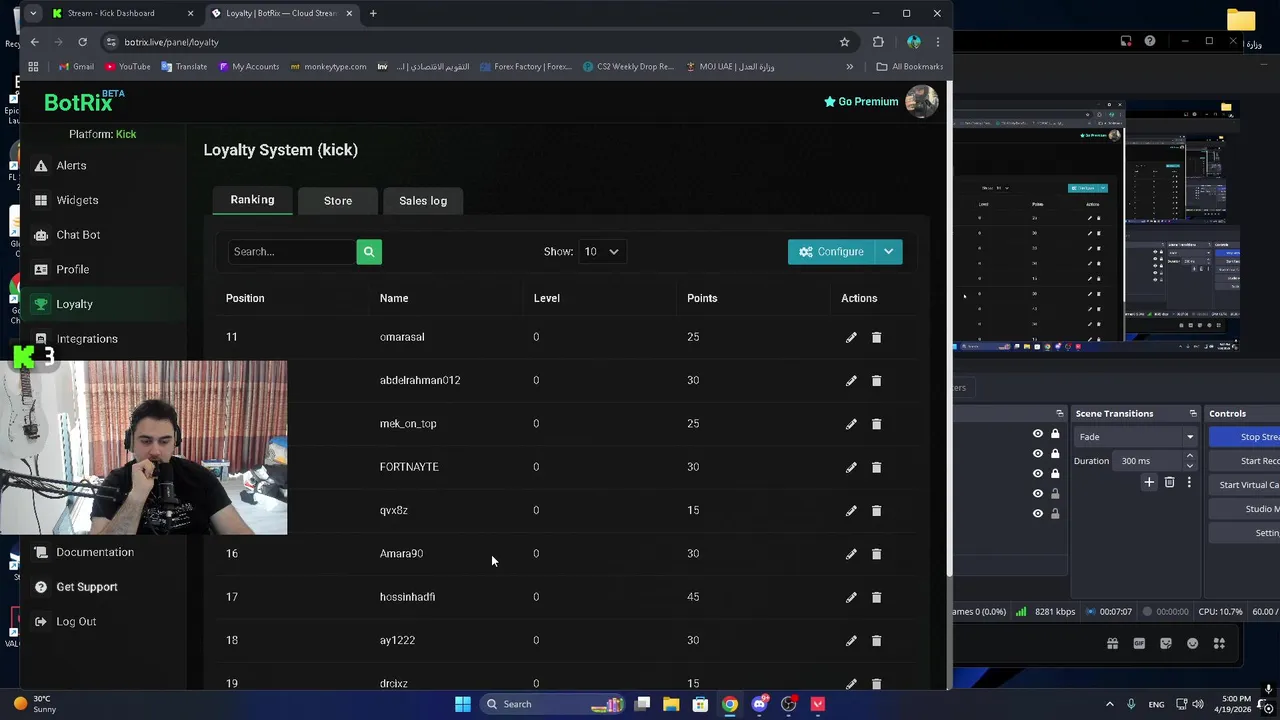The image size is (1280, 720).
Task: Edit mek_on_top's entry pencil icon
Action: coord(851,424)
